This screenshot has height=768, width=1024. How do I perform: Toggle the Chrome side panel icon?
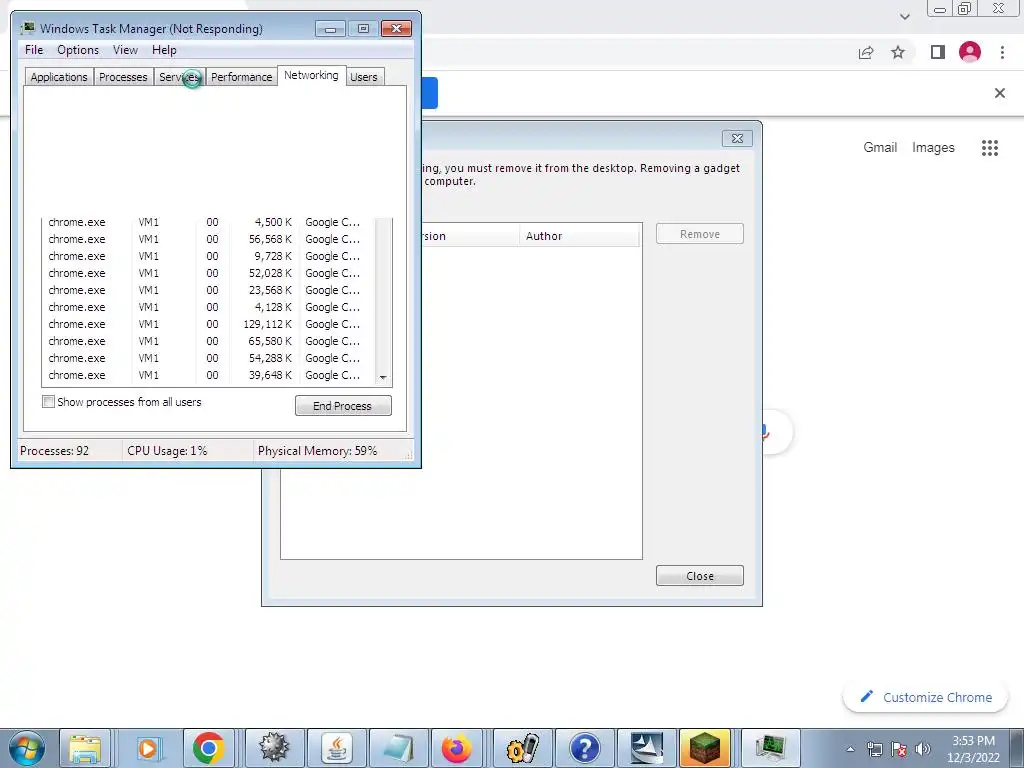pyautogui.click(x=938, y=52)
